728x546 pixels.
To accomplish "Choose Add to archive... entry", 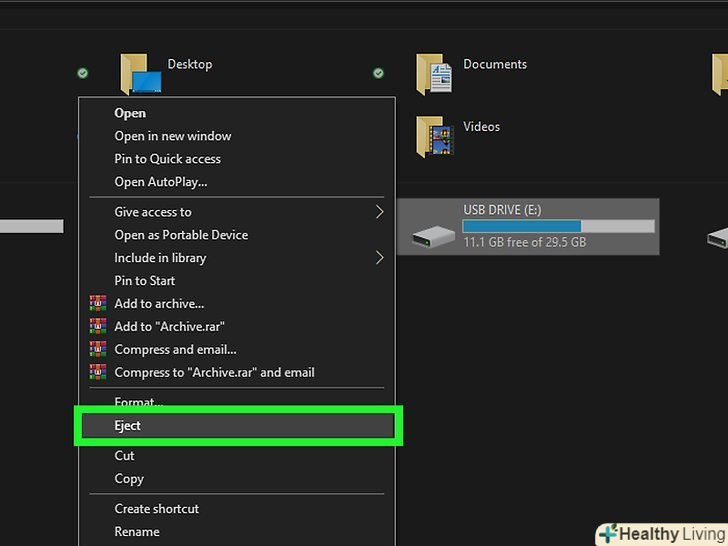I will (x=237, y=303).
